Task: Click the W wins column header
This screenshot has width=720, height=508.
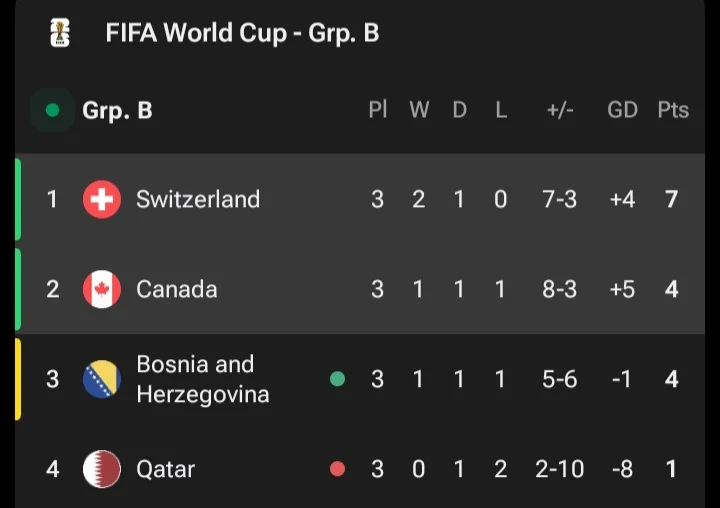Action: tap(419, 110)
